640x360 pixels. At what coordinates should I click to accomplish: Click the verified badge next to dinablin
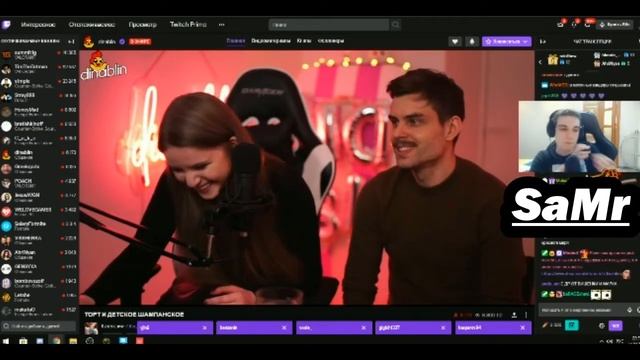(122, 42)
